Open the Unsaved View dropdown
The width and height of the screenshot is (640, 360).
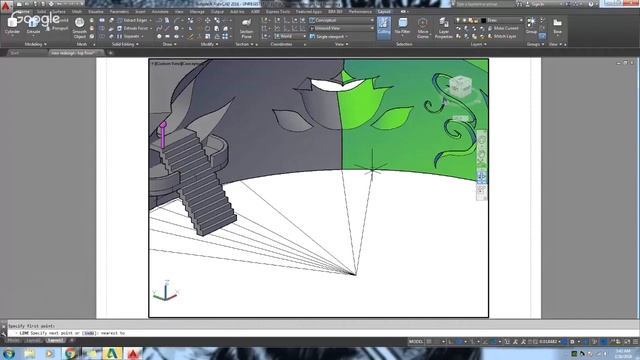[x=342, y=28]
